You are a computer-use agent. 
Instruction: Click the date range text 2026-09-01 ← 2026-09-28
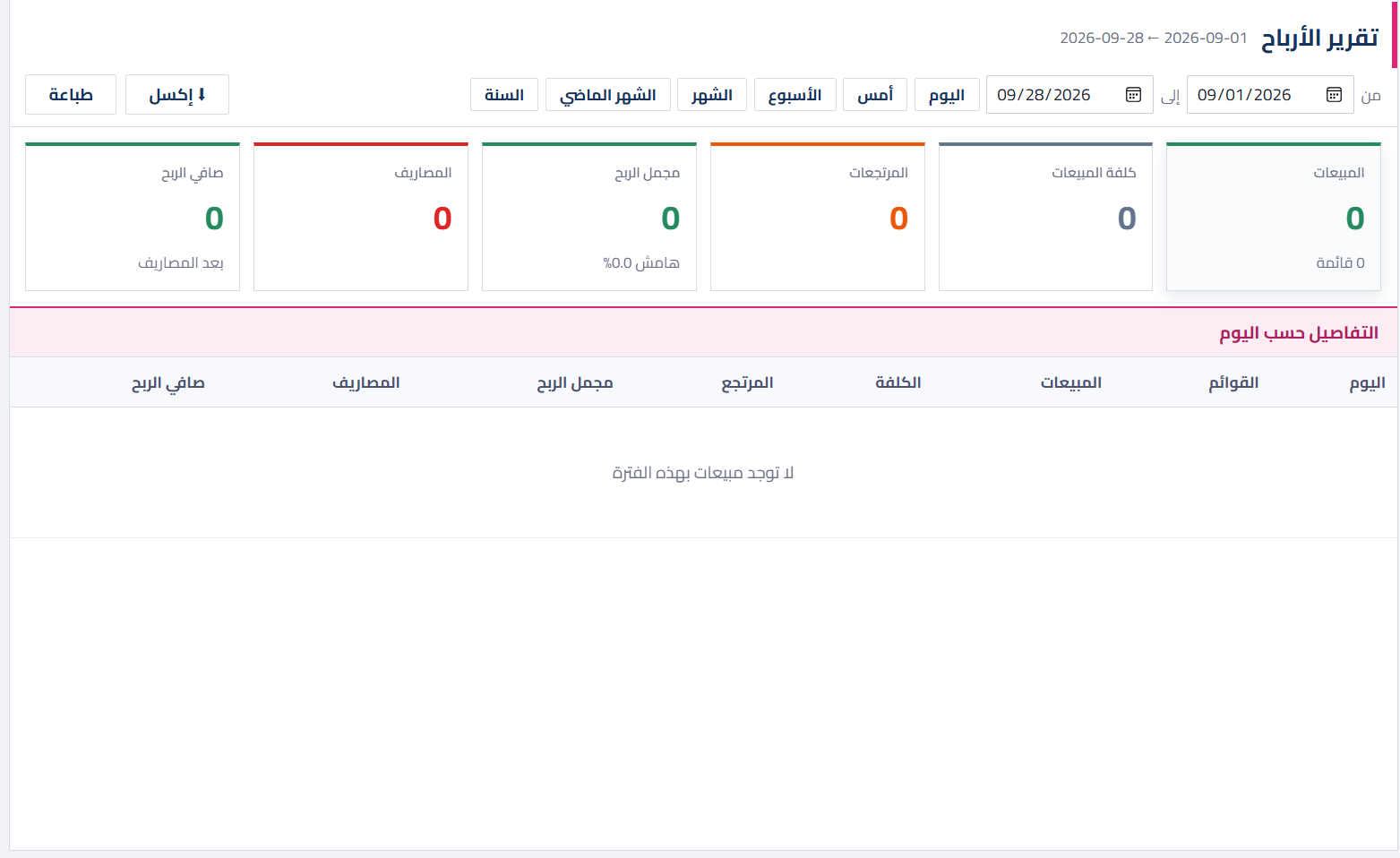coord(1154,38)
